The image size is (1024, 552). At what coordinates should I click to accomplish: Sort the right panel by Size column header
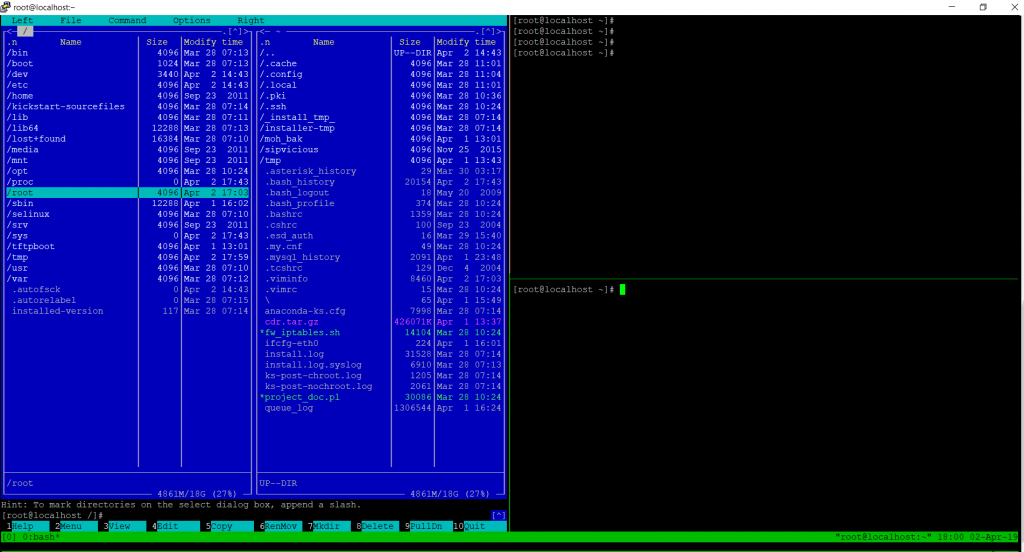point(410,42)
